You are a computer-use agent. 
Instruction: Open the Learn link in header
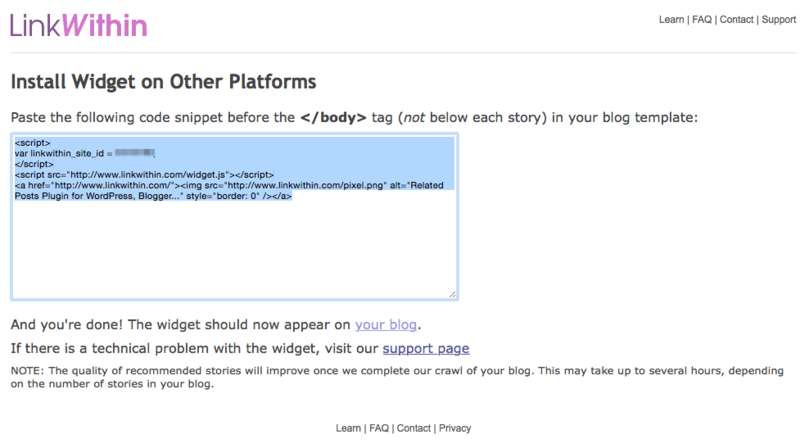pyautogui.click(x=671, y=19)
